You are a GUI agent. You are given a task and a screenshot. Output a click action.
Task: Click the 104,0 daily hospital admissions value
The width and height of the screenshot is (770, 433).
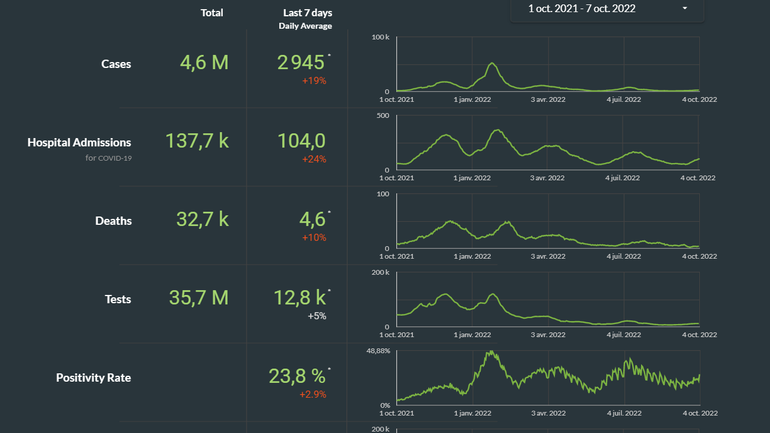[301, 141]
